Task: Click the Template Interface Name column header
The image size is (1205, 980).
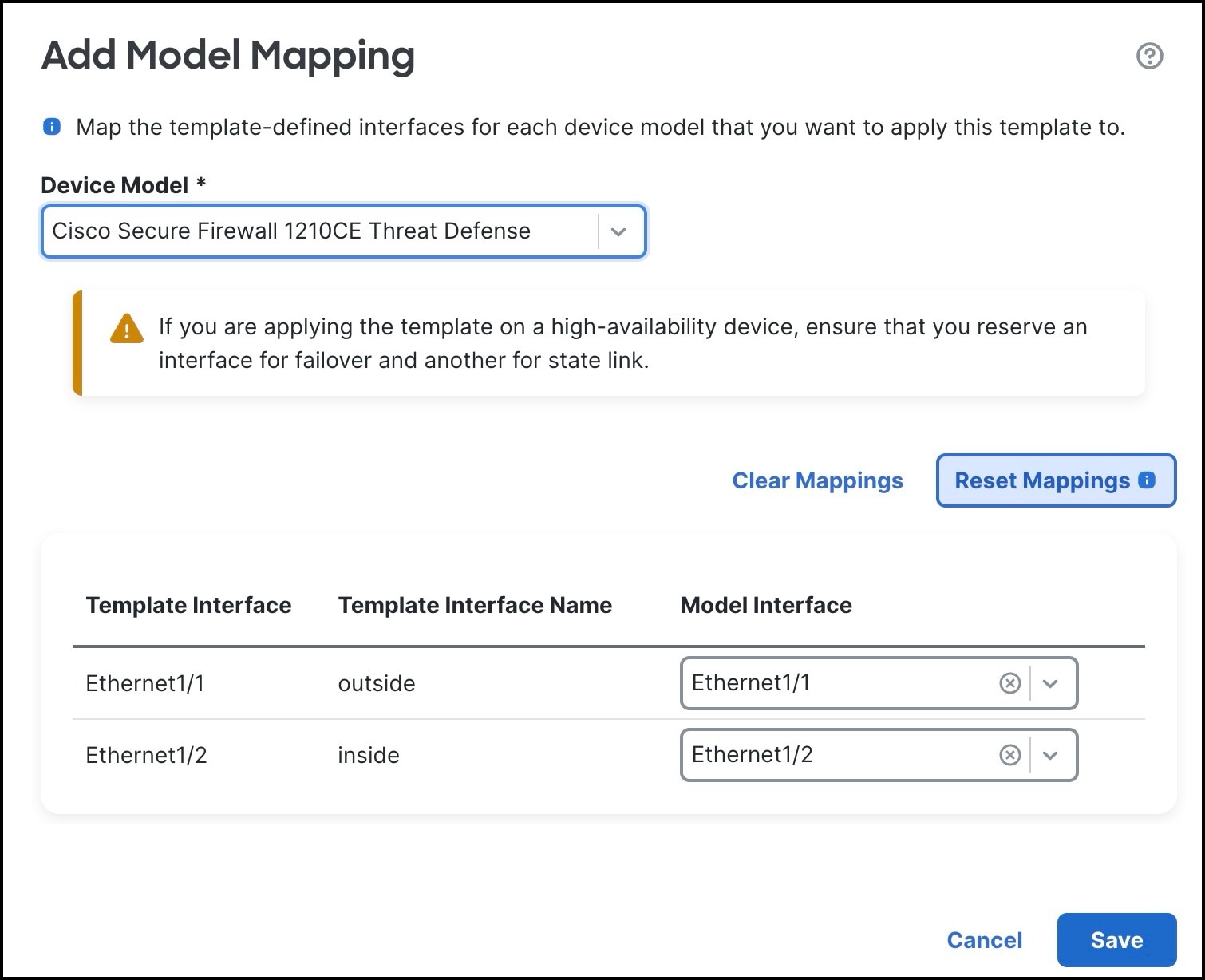Action: [475, 605]
